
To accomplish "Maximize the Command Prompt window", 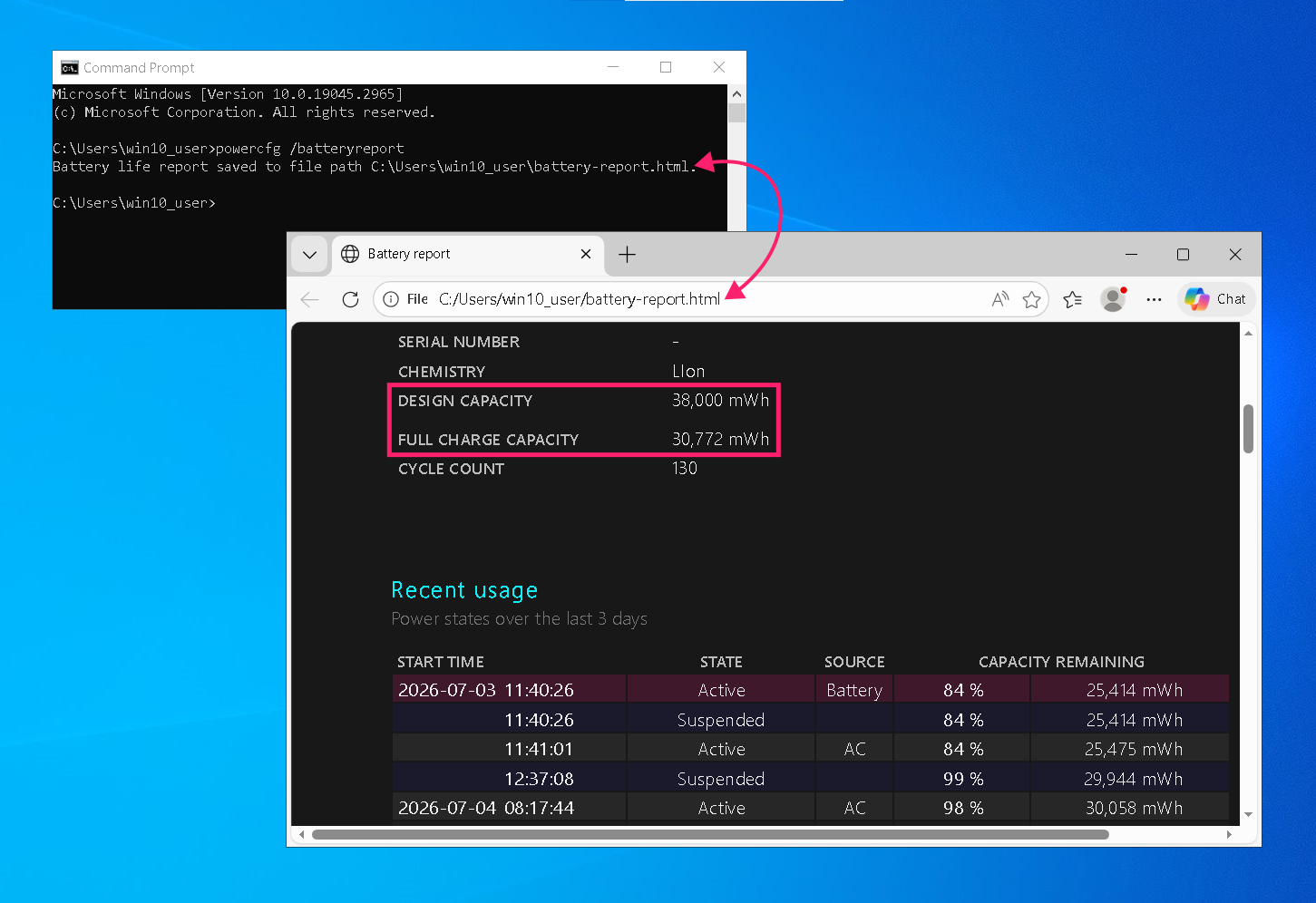I will 666,67.
